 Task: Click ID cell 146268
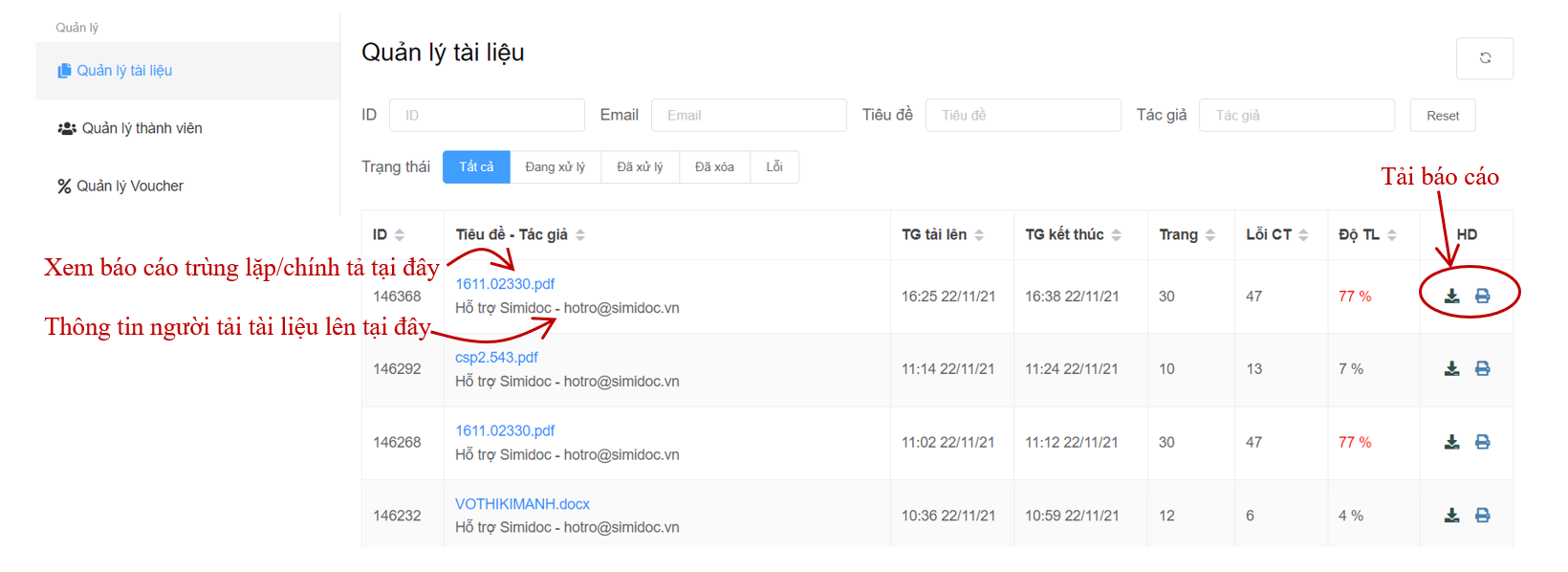tap(397, 442)
